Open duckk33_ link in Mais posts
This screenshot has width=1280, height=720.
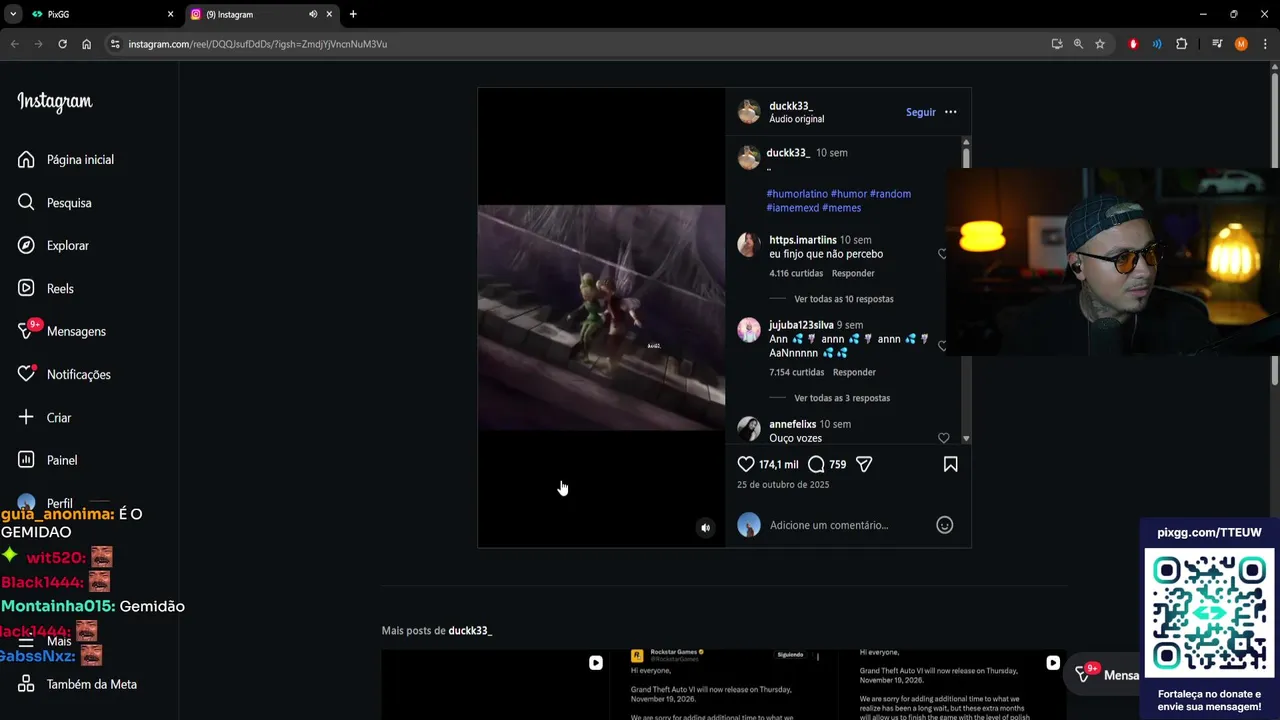point(470,631)
